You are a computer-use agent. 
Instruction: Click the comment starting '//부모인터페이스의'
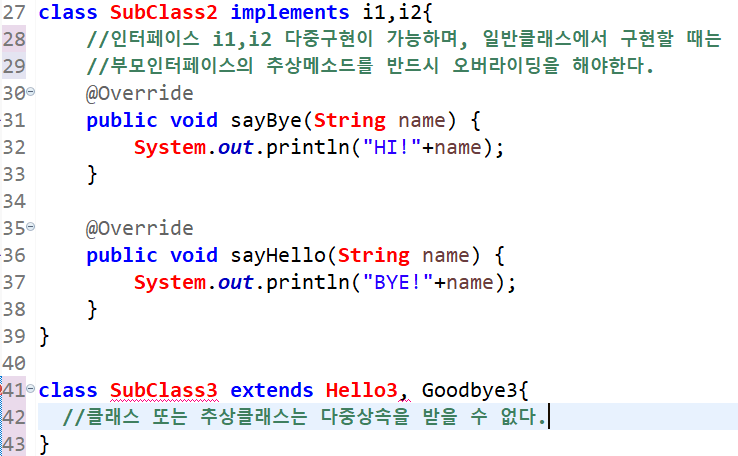click(x=370, y=66)
